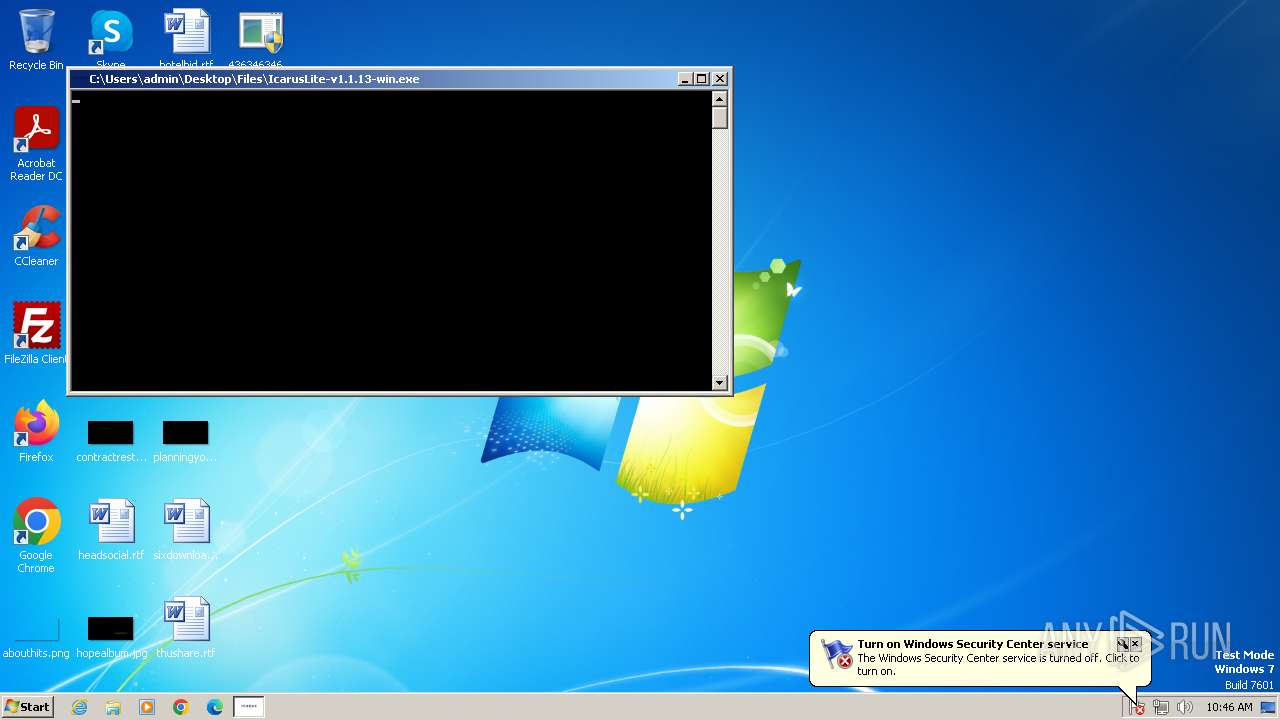Open the volume speaker tray icon
This screenshot has height=720, width=1280.
point(1185,707)
